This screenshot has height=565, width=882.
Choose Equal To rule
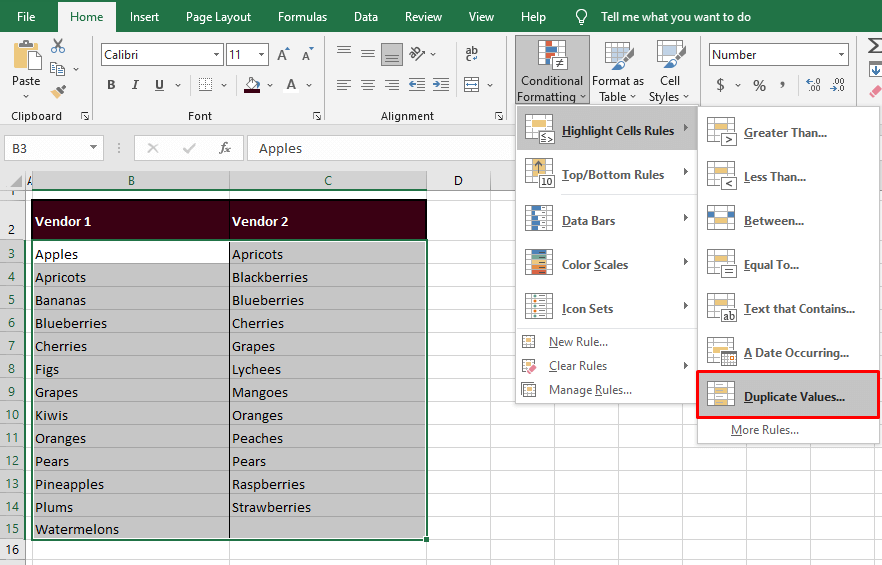(788, 264)
